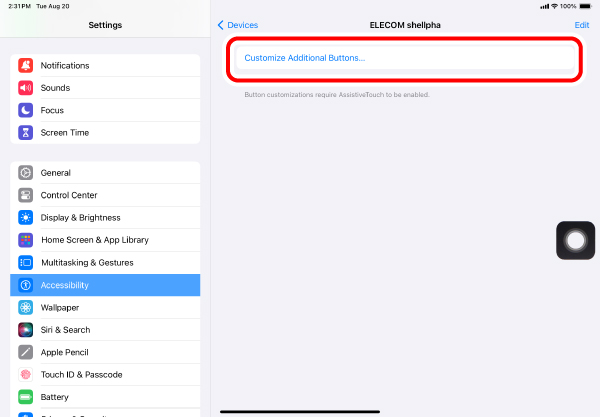
Task: Tap the Edit button
Action: pyautogui.click(x=582, y=25)
